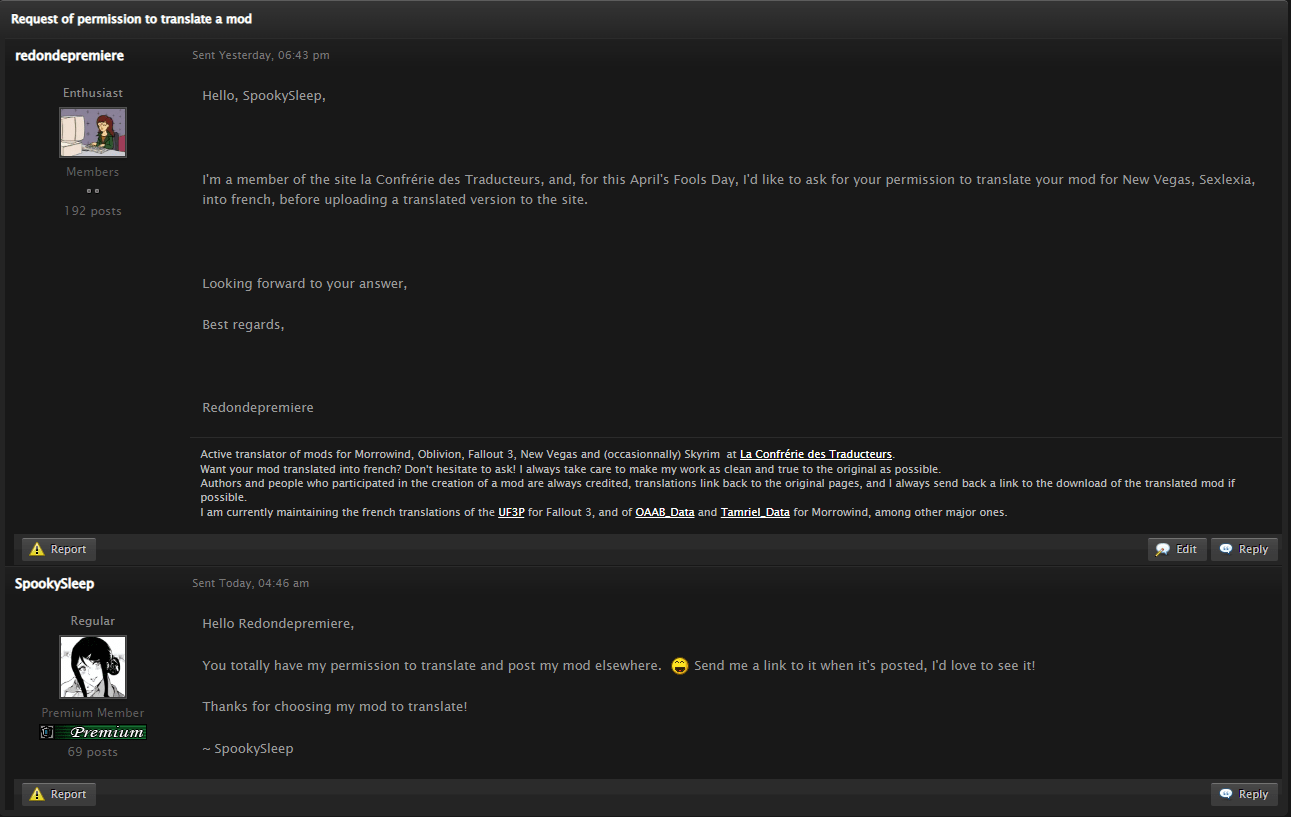The image size is (1291, 817).
Task: Reply to redondepremiere's message
Action: point(1244,549)
